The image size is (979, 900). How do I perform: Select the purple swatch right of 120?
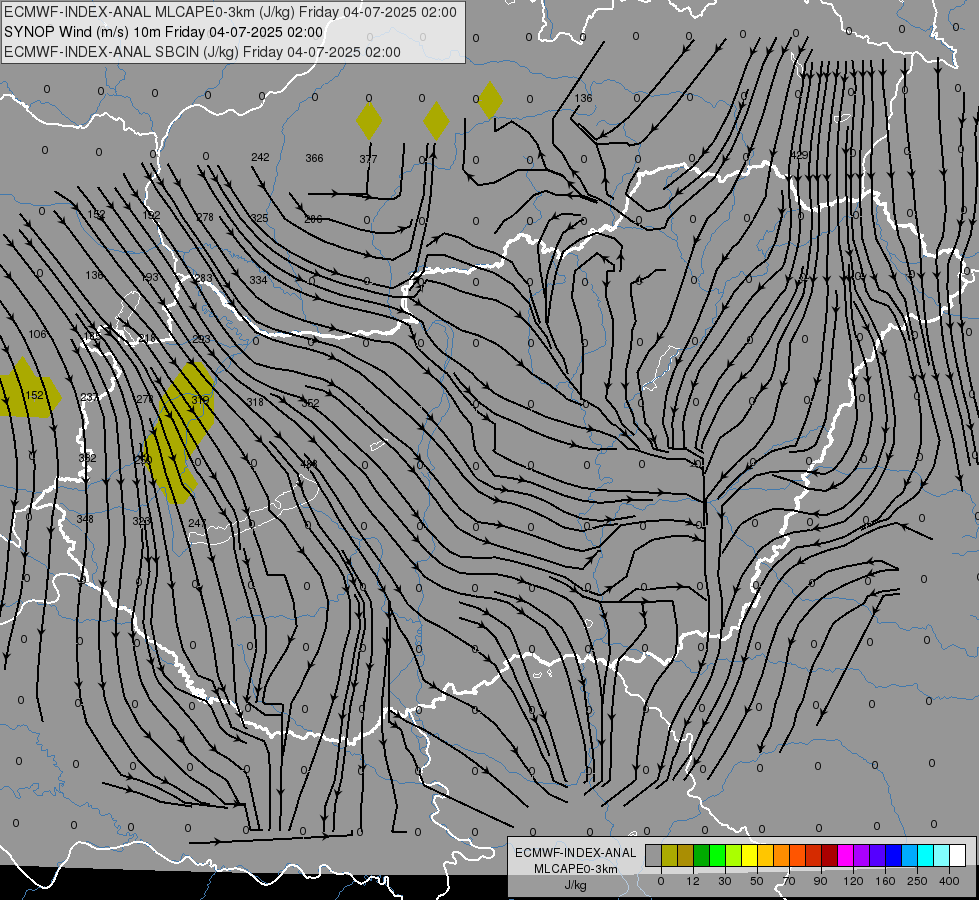(862, 856)
